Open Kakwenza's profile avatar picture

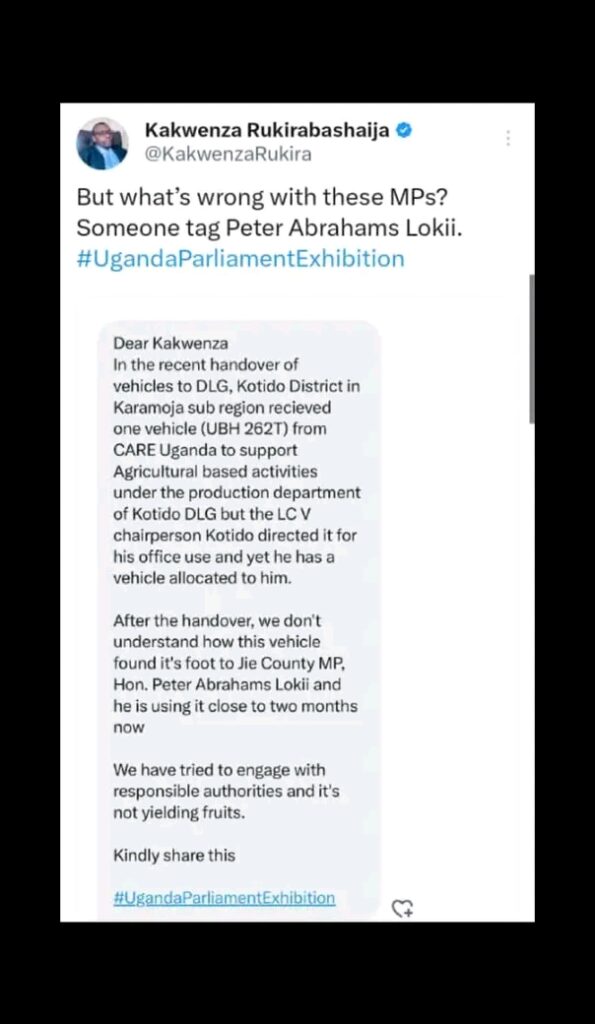click(102, 143)
